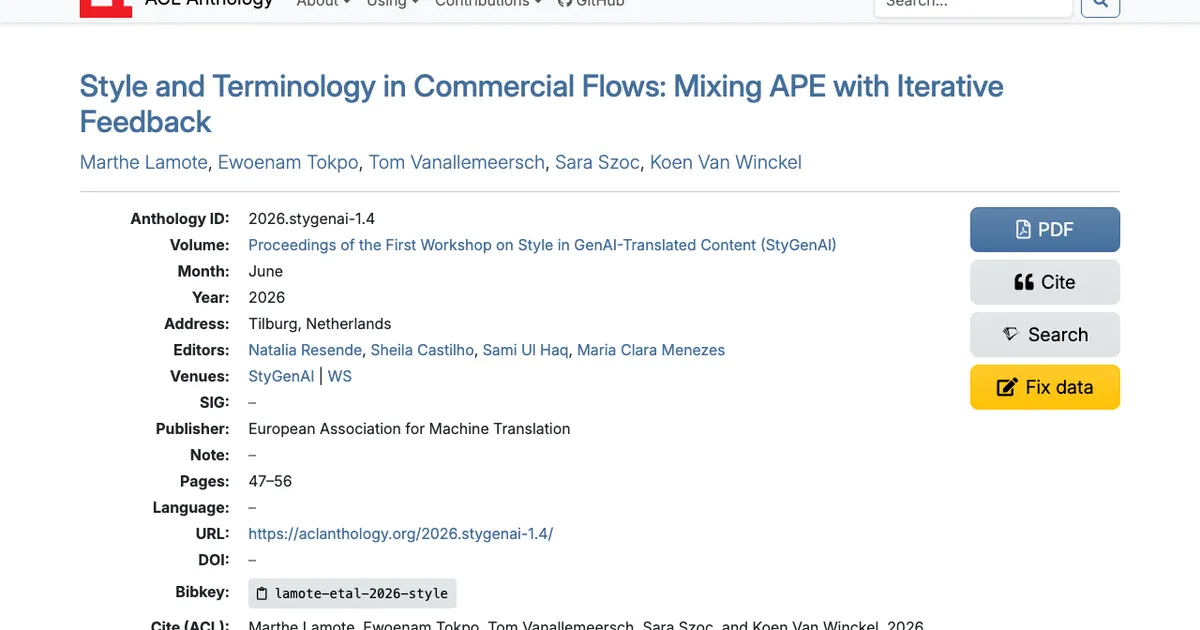
Task: Open author Koen Van Winckel's page
Action: [726, 162]
